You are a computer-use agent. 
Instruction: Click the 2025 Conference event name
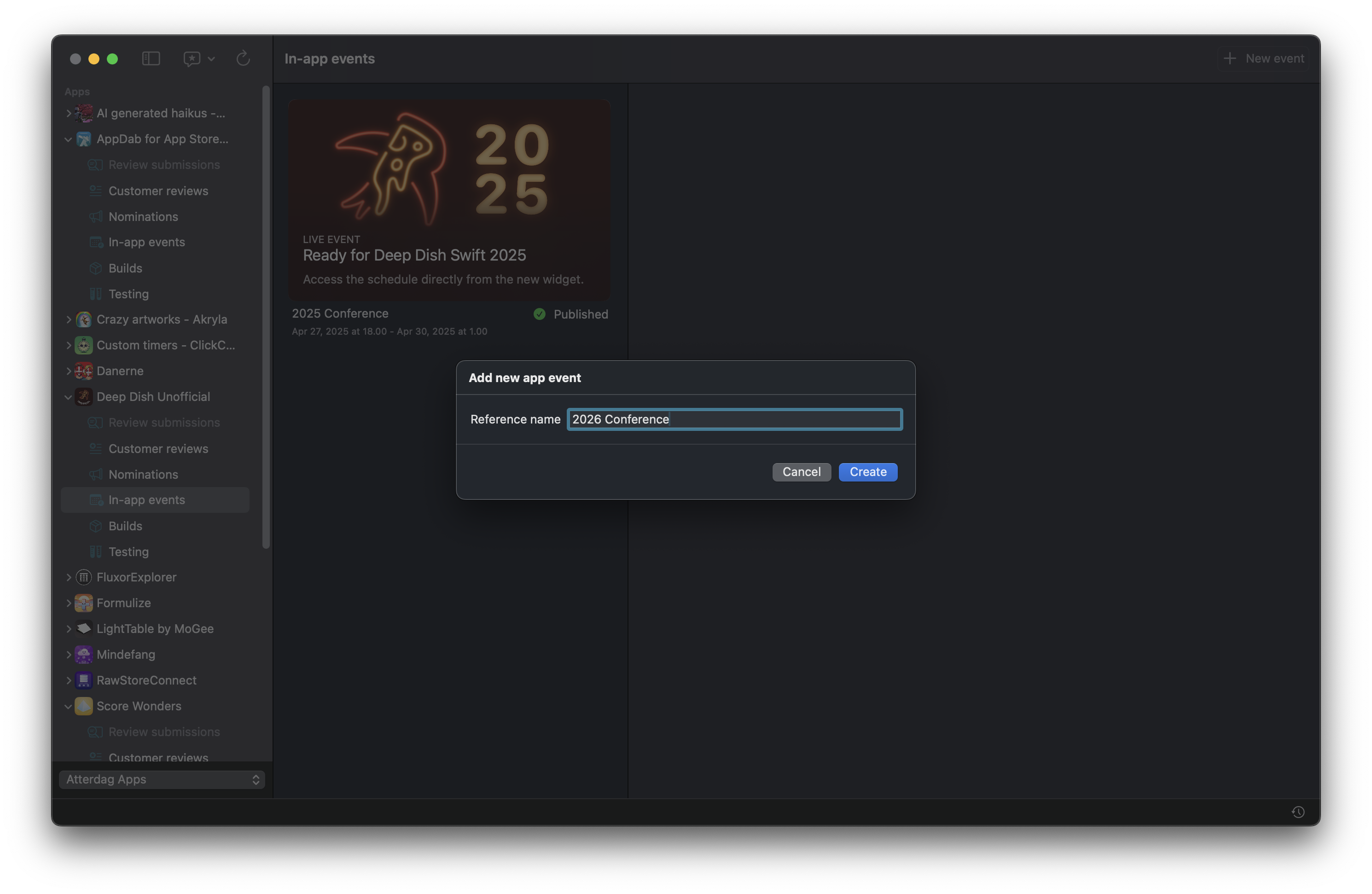(340, 313)
